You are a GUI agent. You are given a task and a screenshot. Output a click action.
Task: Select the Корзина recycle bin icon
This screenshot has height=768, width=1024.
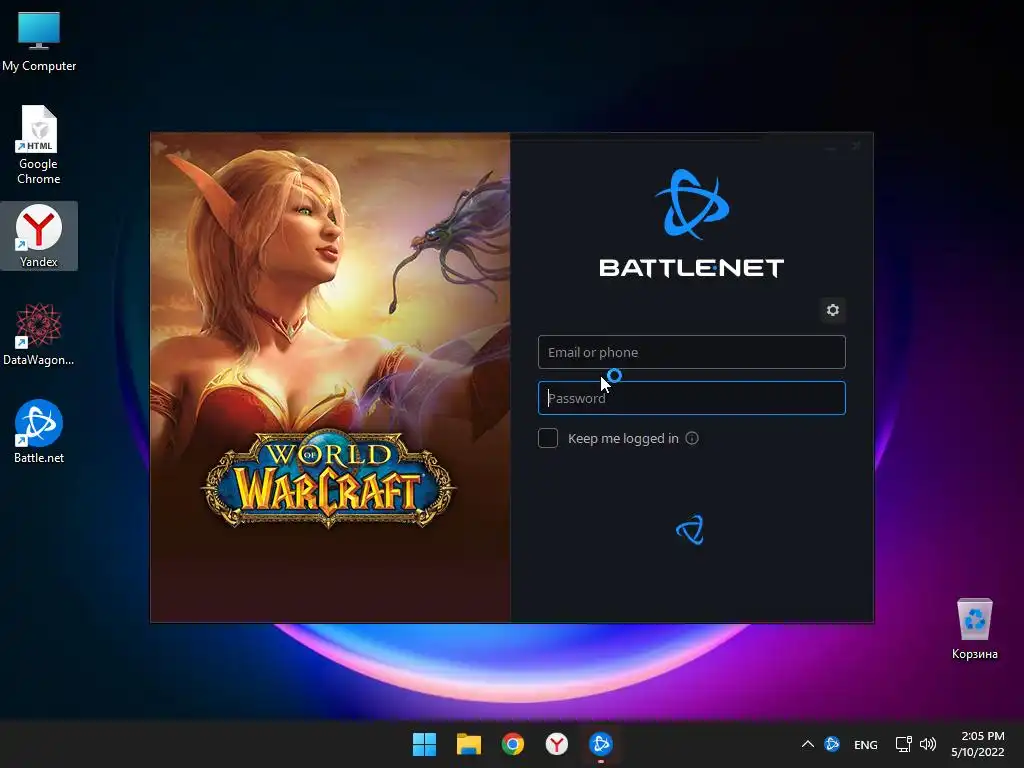point(974,629)
